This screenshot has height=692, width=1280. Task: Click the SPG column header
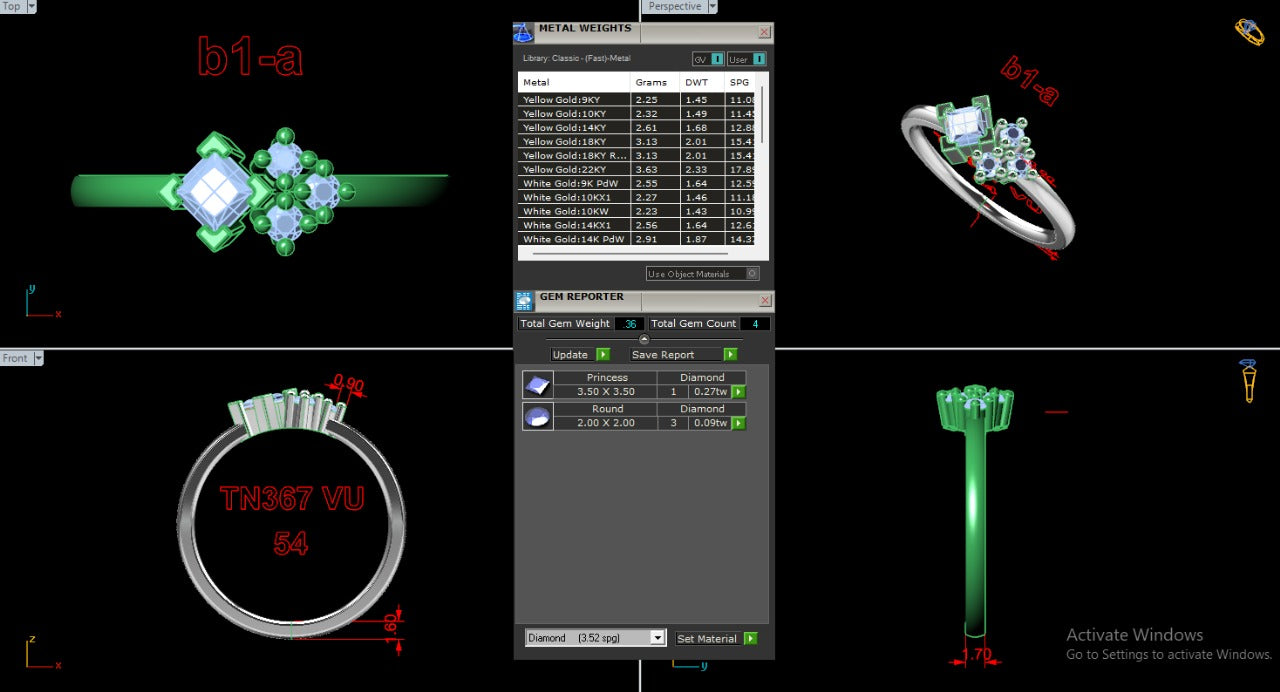point(739,82)
